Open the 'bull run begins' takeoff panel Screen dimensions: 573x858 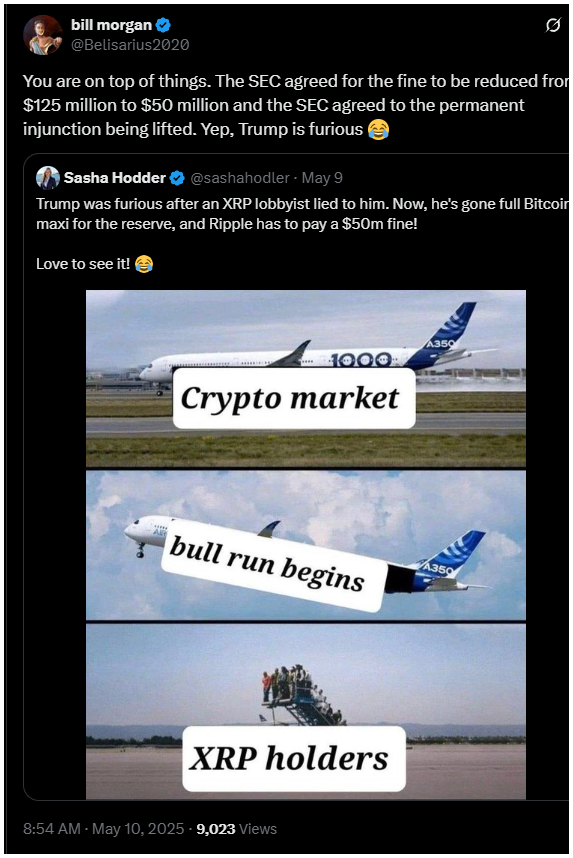[306, 546]
